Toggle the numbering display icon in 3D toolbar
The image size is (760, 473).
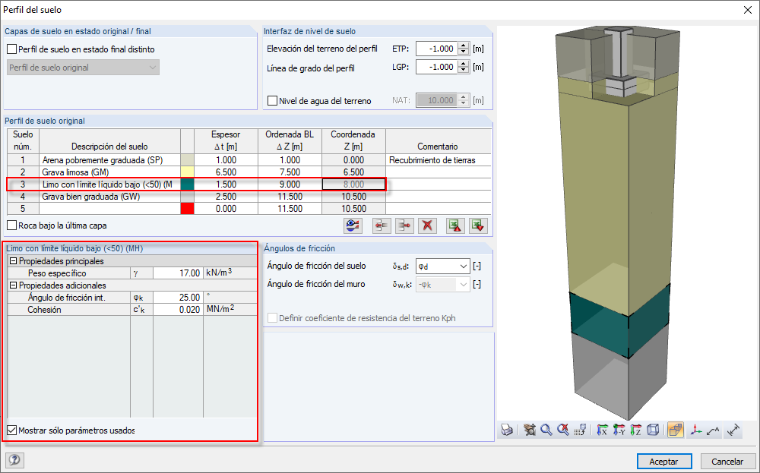point(580,430)
